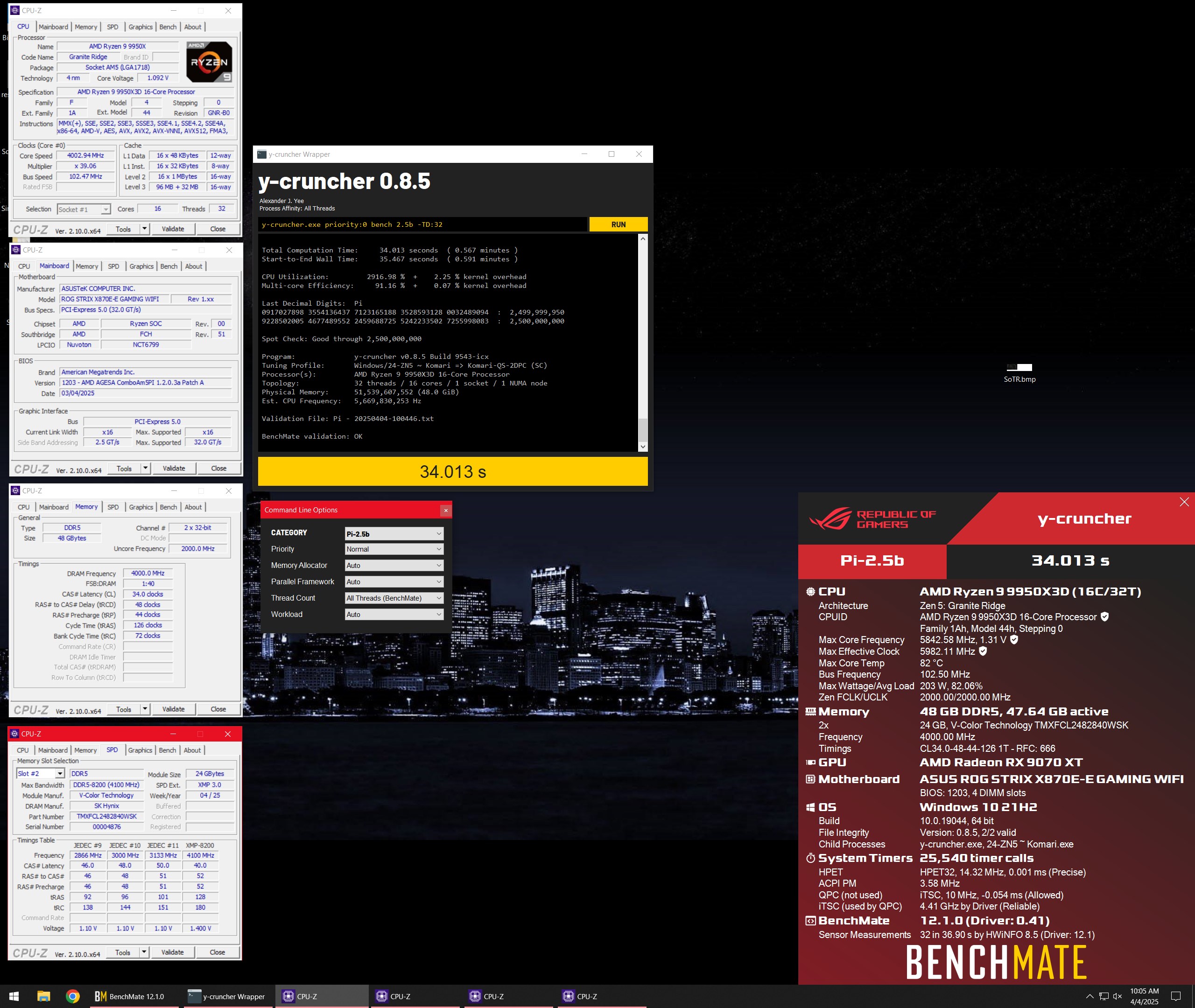
Task: Open SoTR.bmp desktop file icon
Action: coord(1019,372)
